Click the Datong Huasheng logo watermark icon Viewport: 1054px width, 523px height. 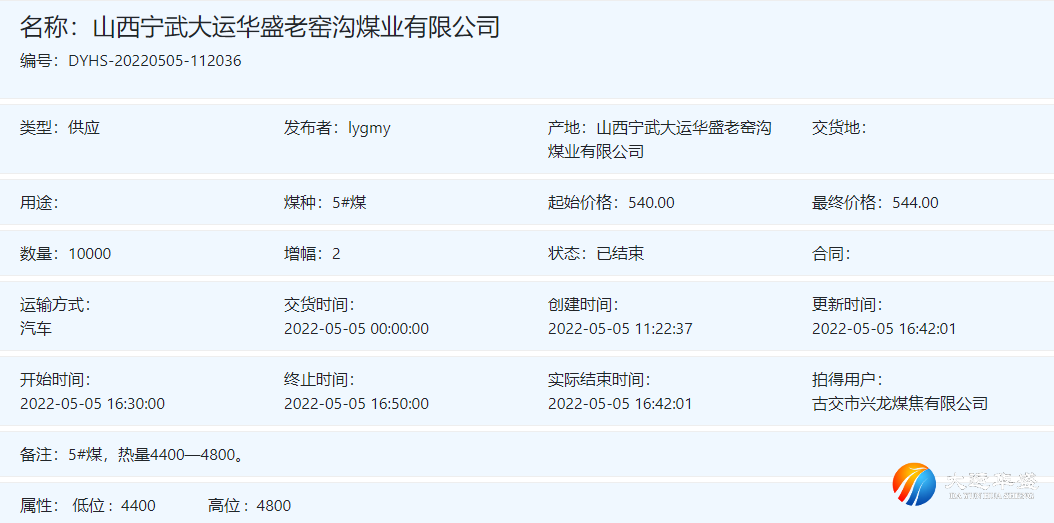click(x=913, y=484)
